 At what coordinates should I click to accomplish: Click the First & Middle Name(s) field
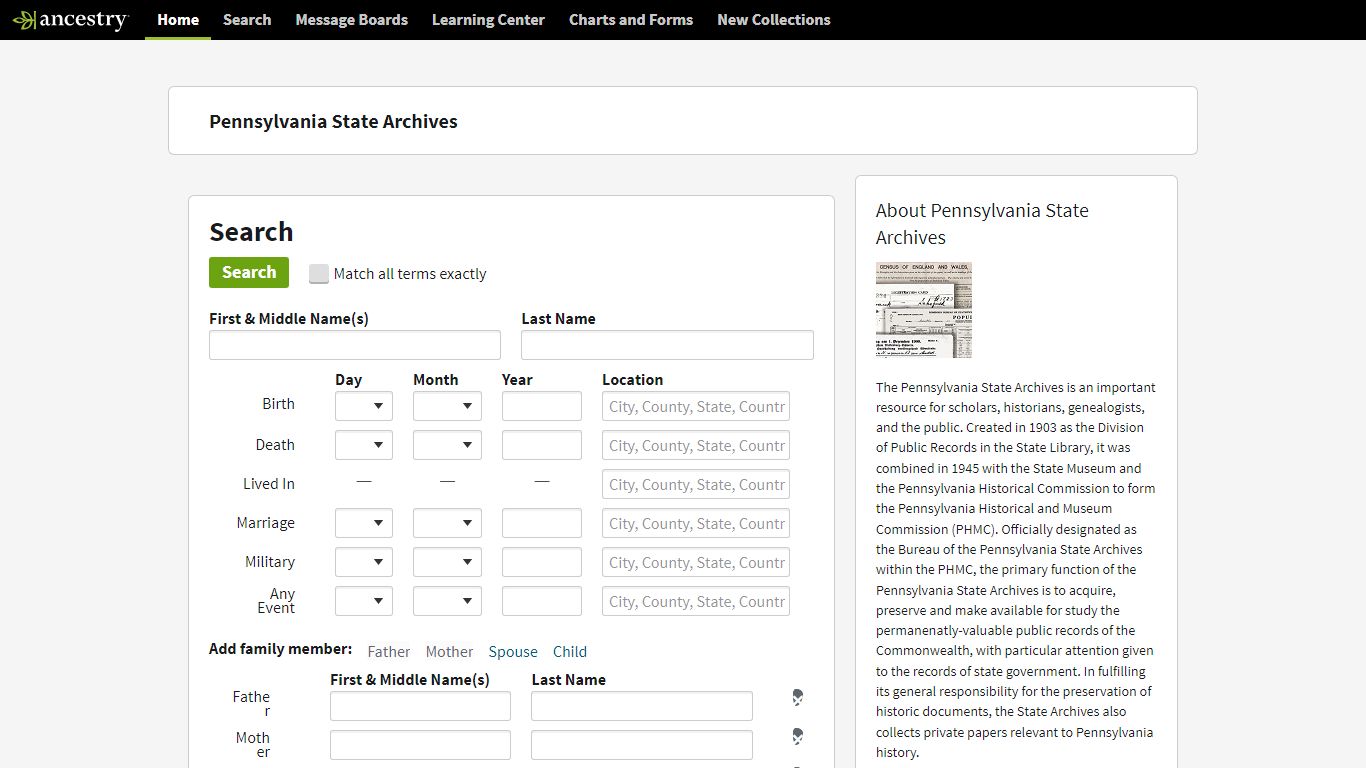tap(355, 345)
